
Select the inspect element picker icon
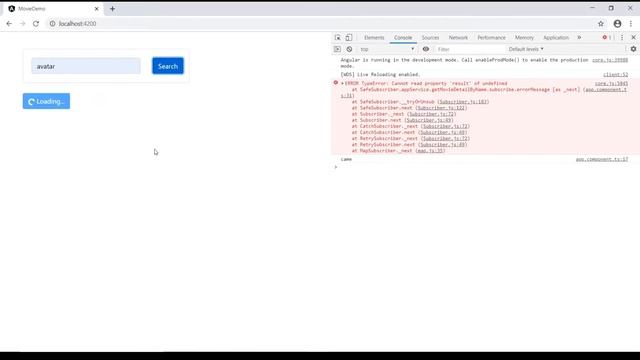click(x=338, y=38)
